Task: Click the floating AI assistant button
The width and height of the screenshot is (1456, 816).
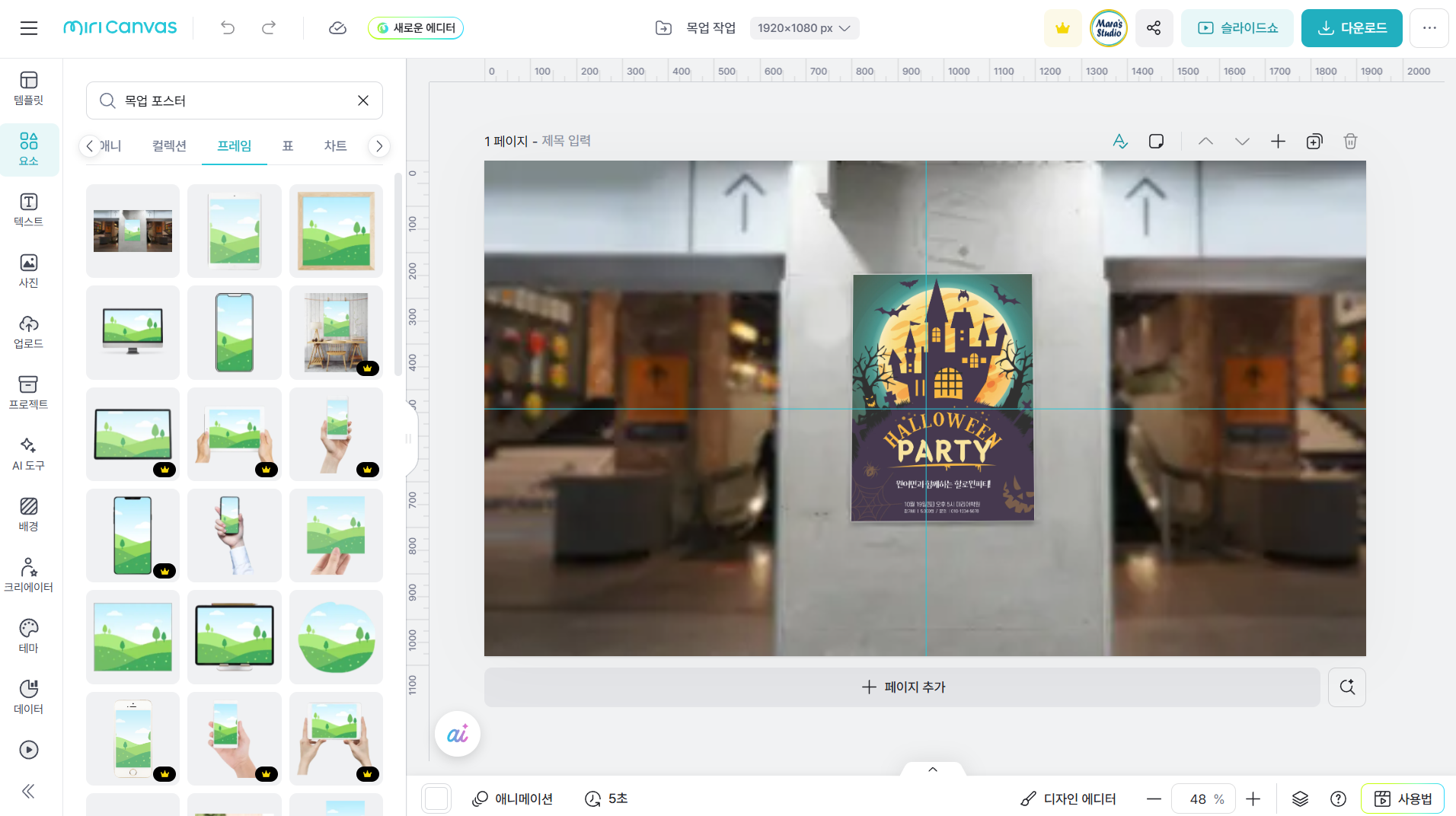Action: [458, 734]
